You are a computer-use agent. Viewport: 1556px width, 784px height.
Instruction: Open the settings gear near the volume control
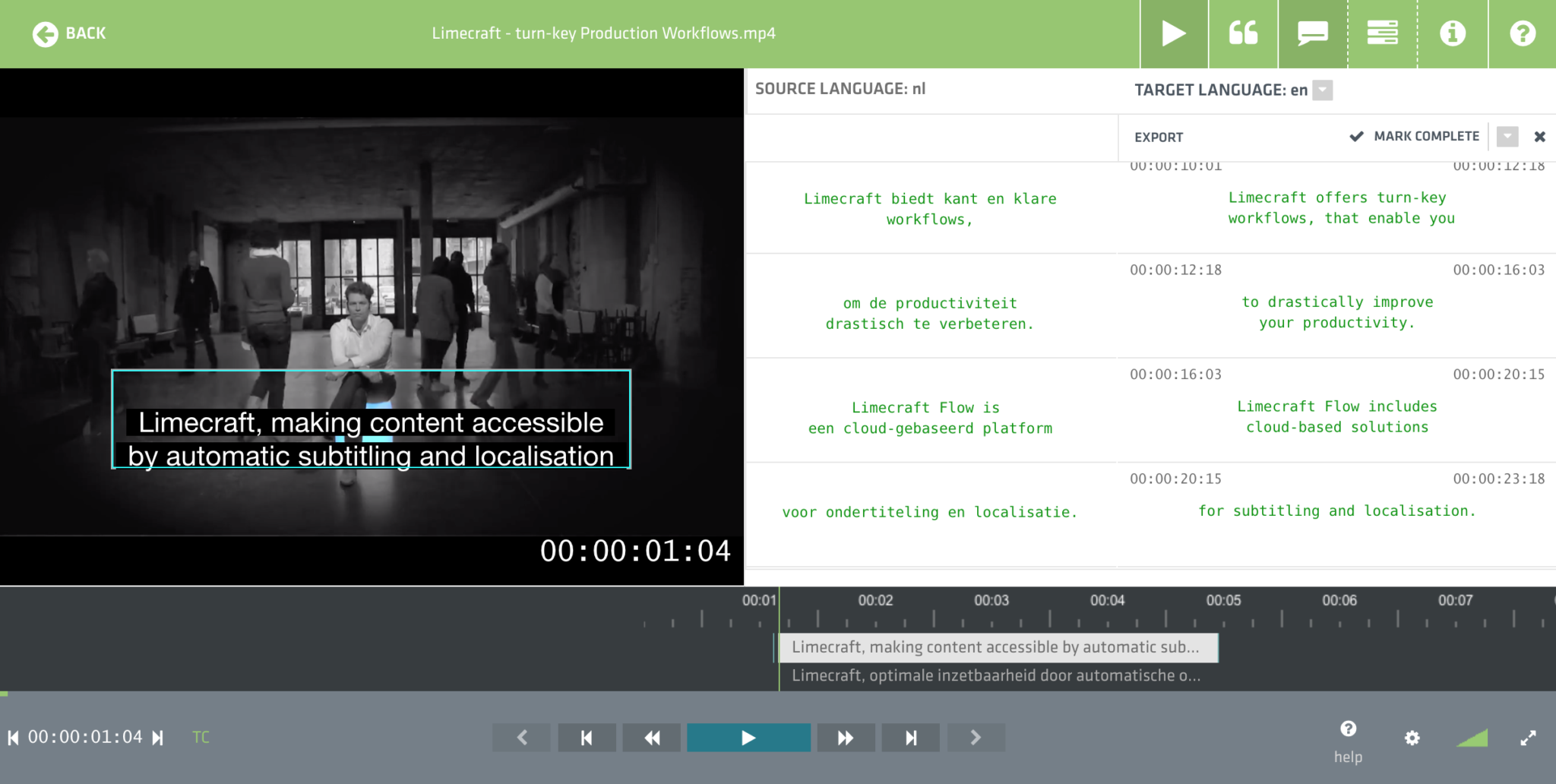1413,737
